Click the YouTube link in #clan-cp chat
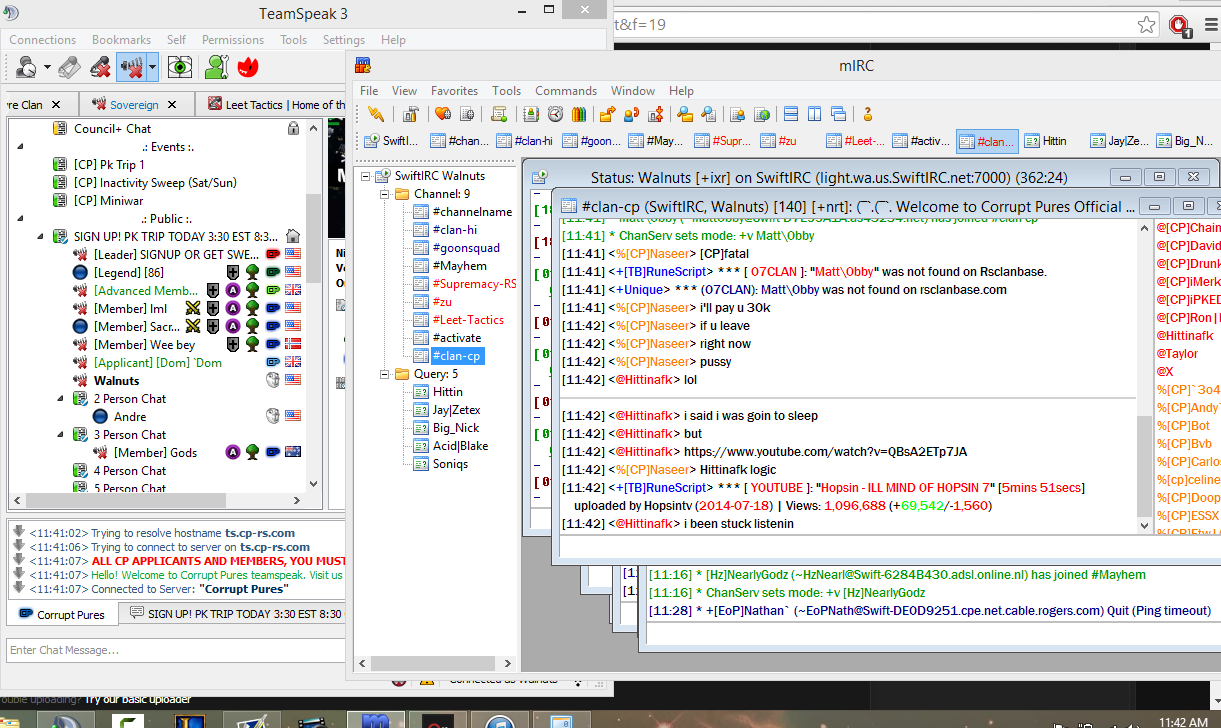The width and height of the screenshot is (1221, 728). [x=826, y=452]
